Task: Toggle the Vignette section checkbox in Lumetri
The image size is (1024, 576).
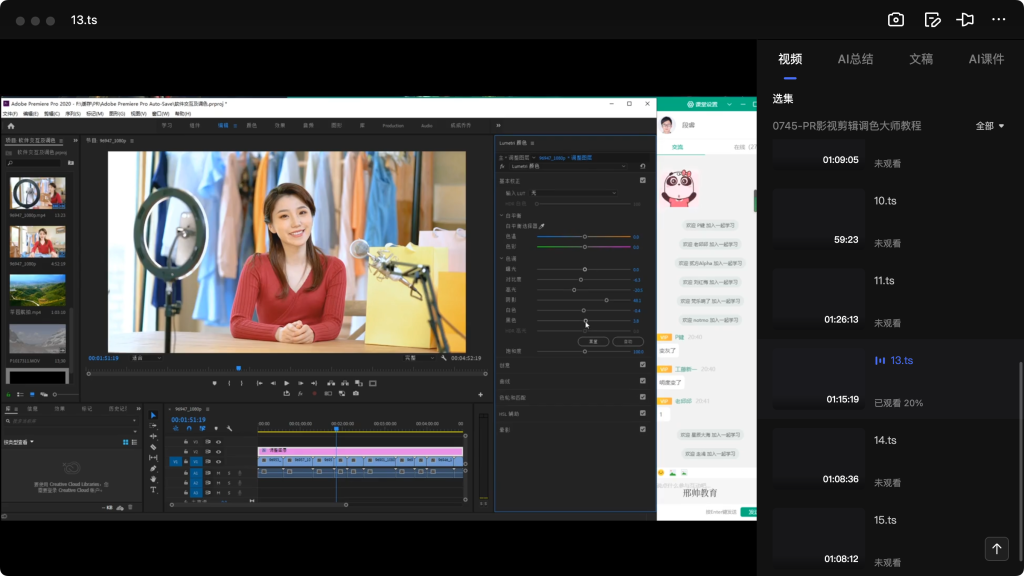Action: pyautogui.click(x=643, y=430)
